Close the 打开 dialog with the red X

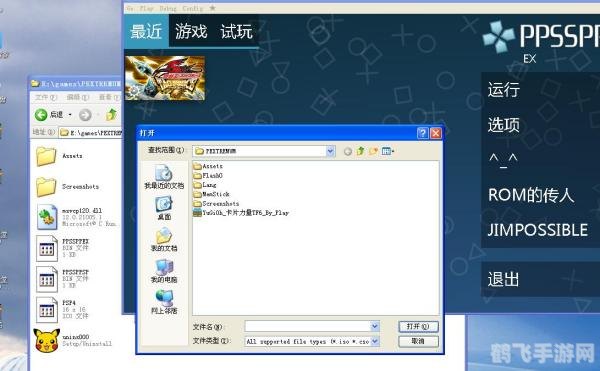coord(436,133)
